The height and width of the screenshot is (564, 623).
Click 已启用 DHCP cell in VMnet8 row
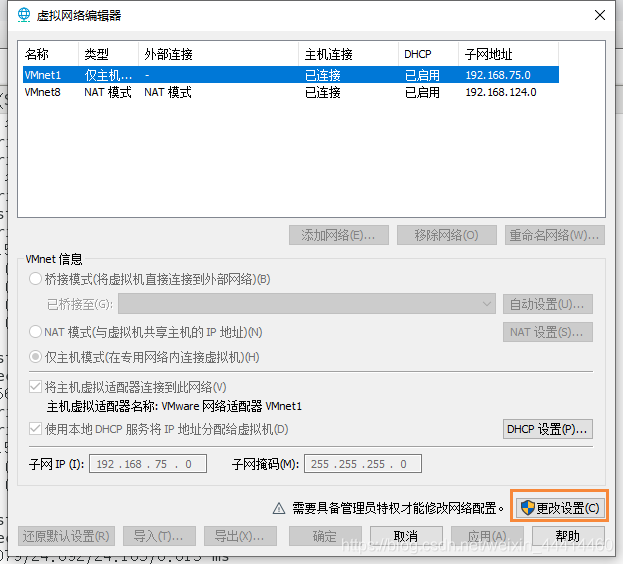click(x=422, y=92)
